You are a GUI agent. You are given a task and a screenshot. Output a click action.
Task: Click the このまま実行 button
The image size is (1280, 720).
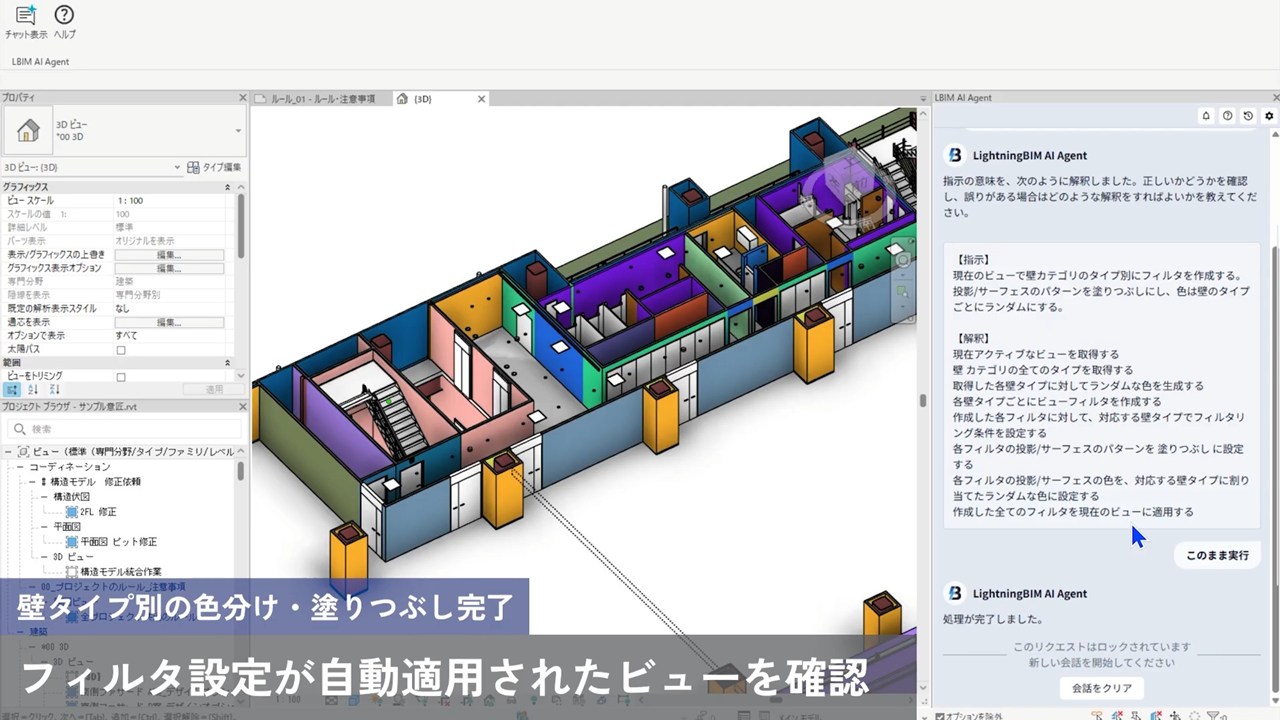point(1216,555)
